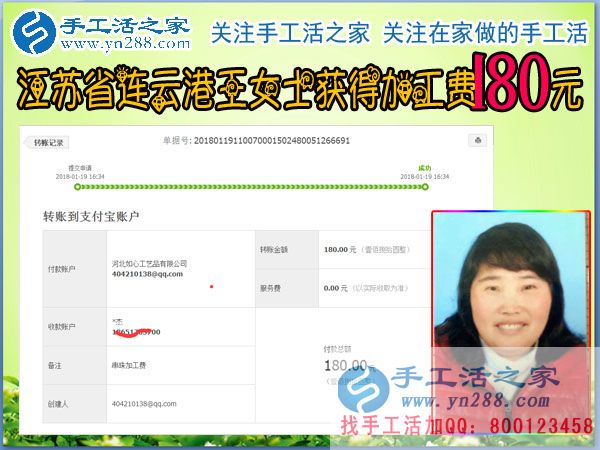
Task: Click the print icon on the transfer record
Action: (478, 140)
